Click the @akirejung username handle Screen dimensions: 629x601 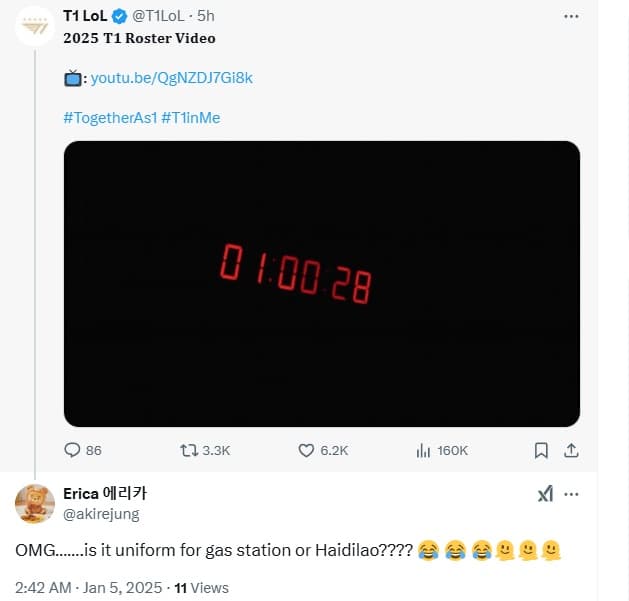(101, 514)
